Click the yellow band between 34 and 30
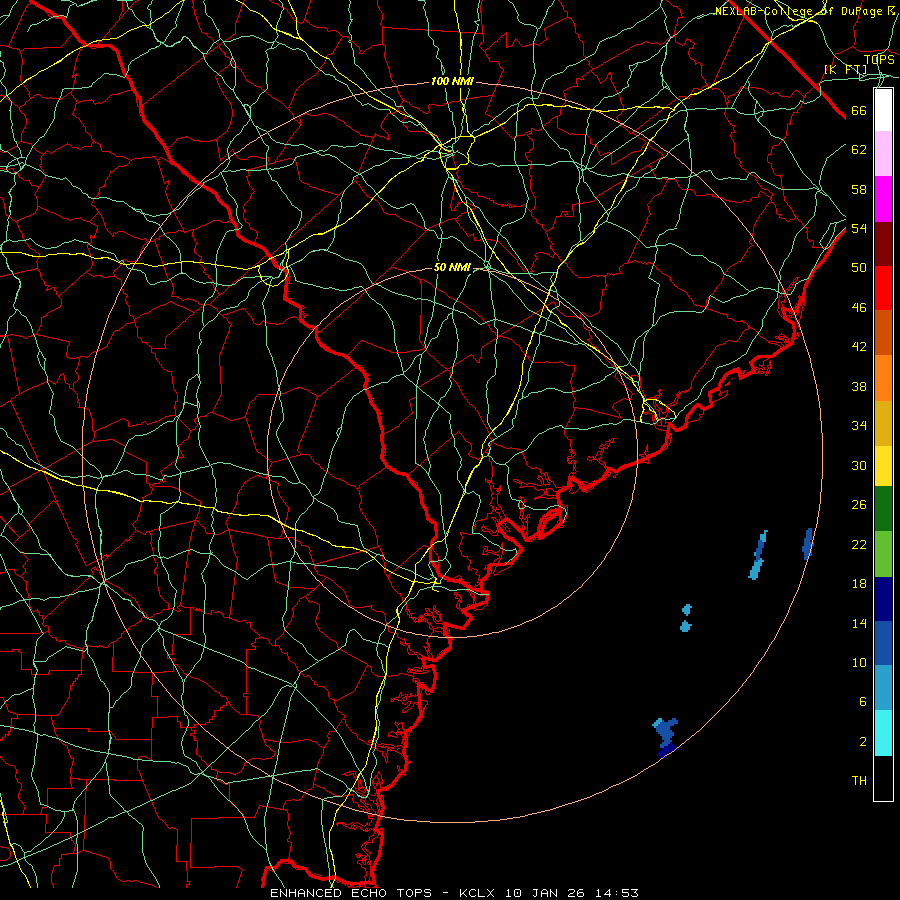The height and width of the screenshot is (900, 900). pos(883,465)
